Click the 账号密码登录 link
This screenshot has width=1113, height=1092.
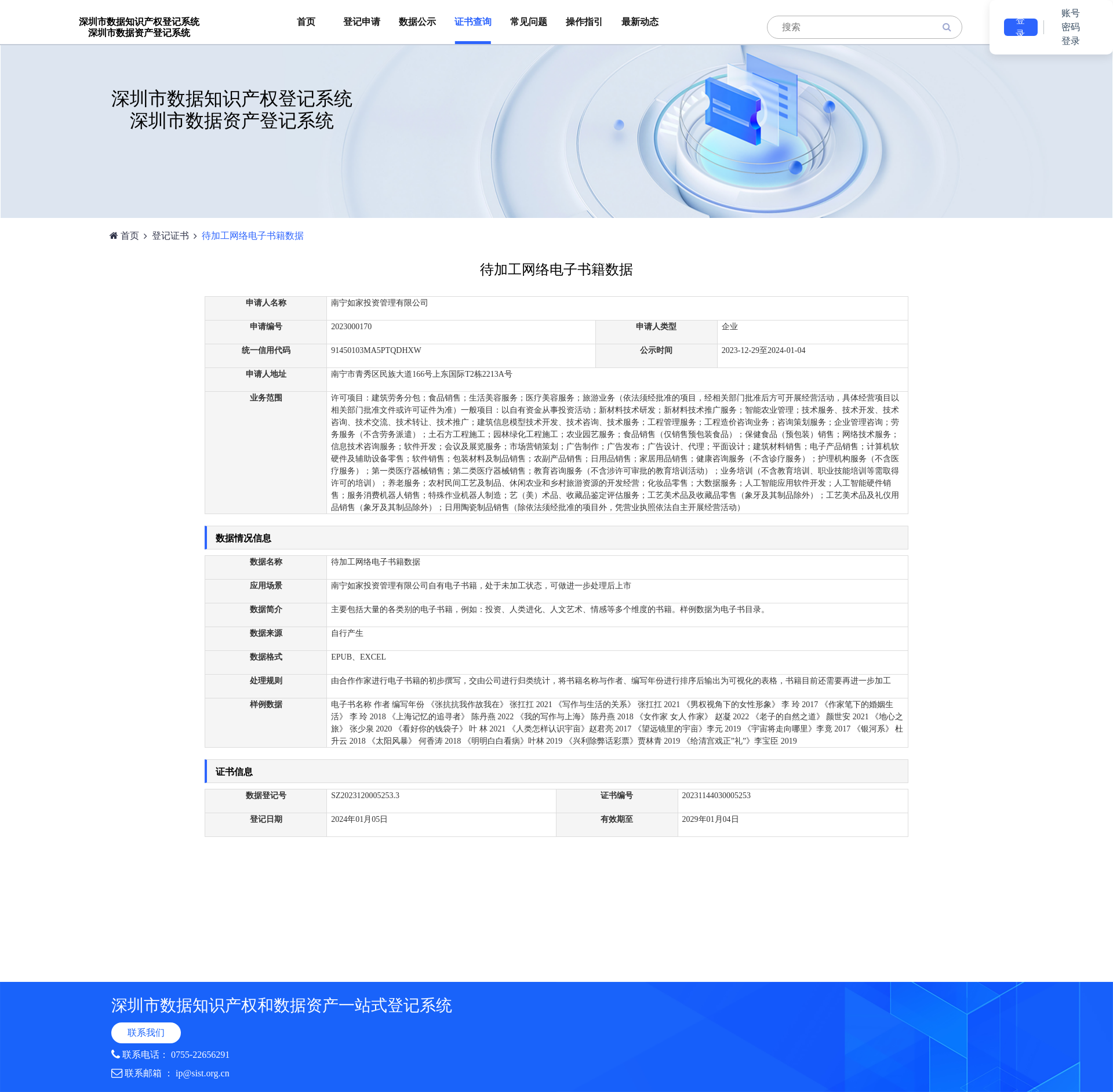click(1070, 27)
